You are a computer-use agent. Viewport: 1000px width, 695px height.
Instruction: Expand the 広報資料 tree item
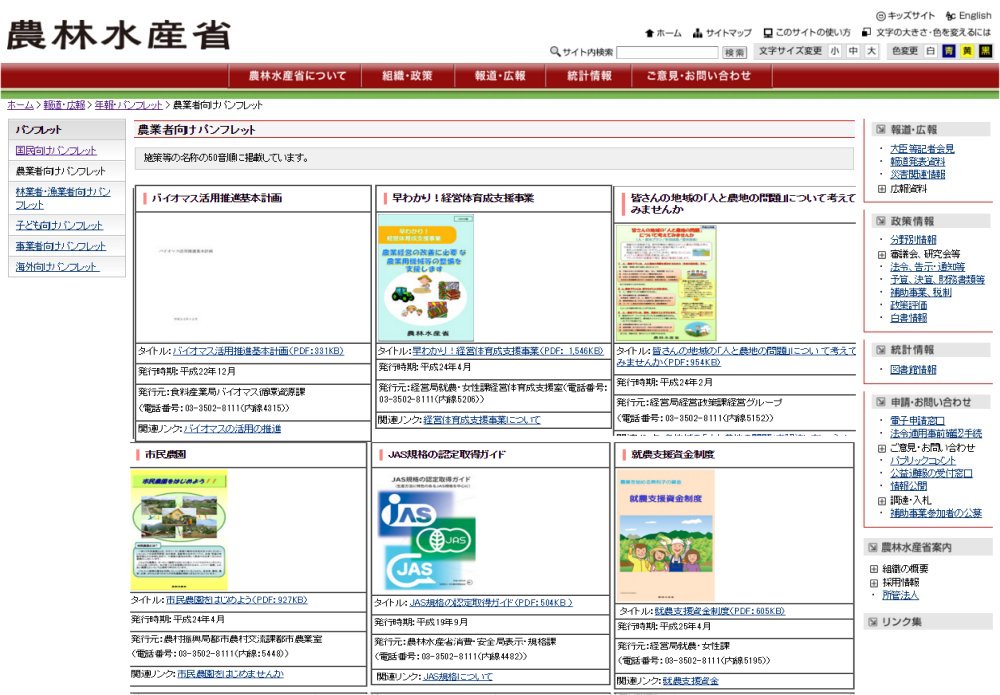coord(881,188)
